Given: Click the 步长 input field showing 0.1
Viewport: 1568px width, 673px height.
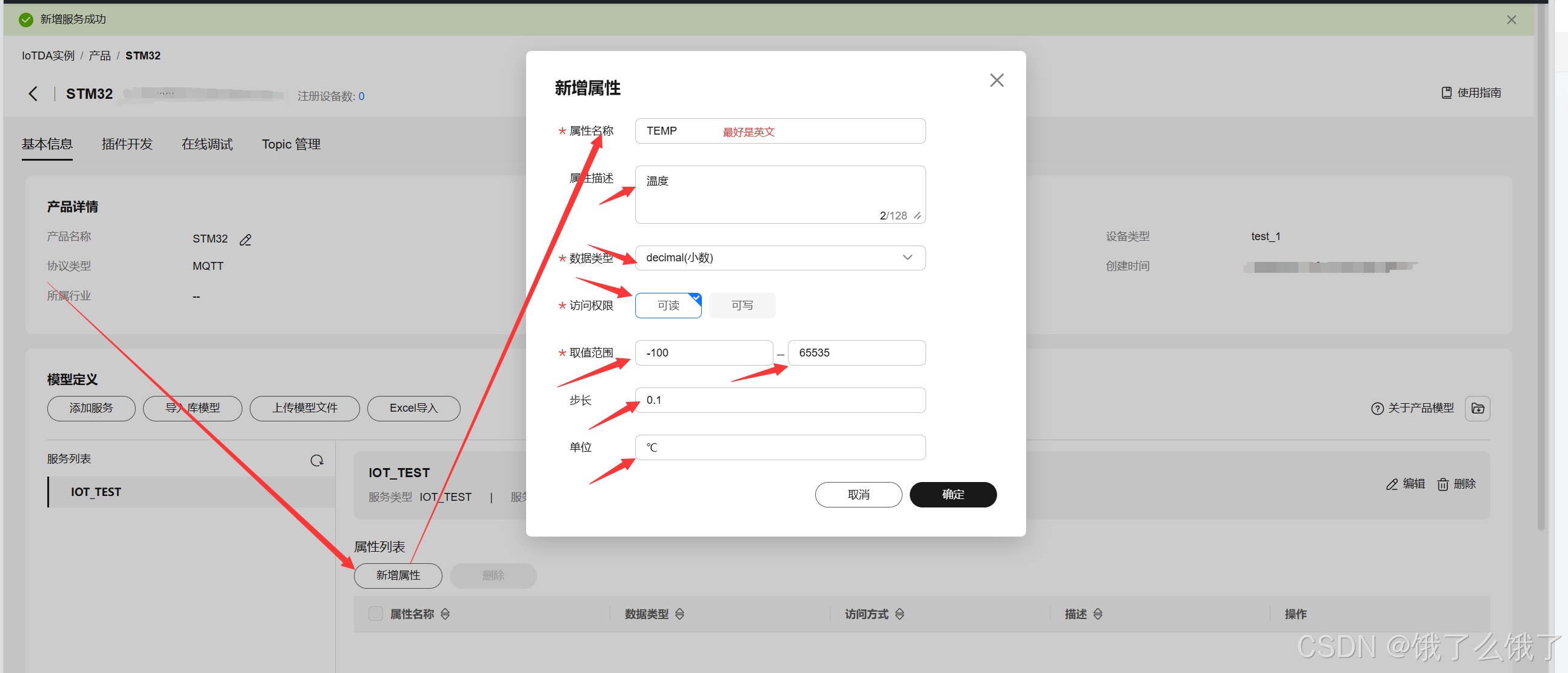Looking at the screenshot, I should coord(779,400).
